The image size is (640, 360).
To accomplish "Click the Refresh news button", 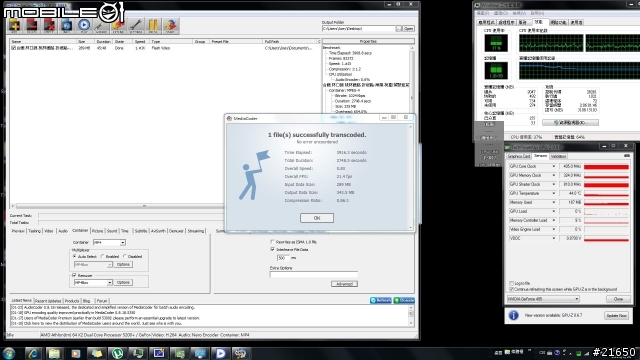I will click(381, 300).
